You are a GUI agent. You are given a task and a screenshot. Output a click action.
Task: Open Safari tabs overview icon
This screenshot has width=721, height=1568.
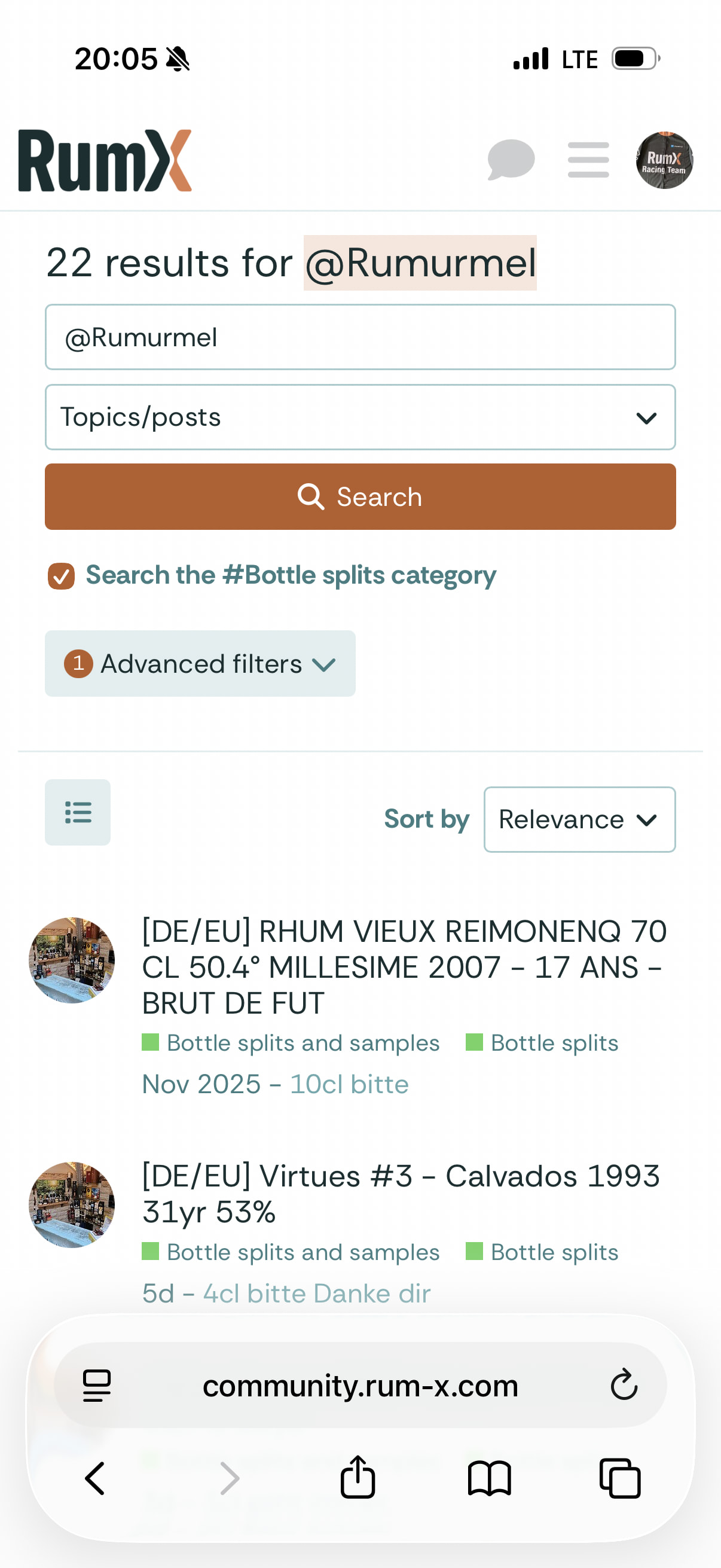[x=620, y=1478]
